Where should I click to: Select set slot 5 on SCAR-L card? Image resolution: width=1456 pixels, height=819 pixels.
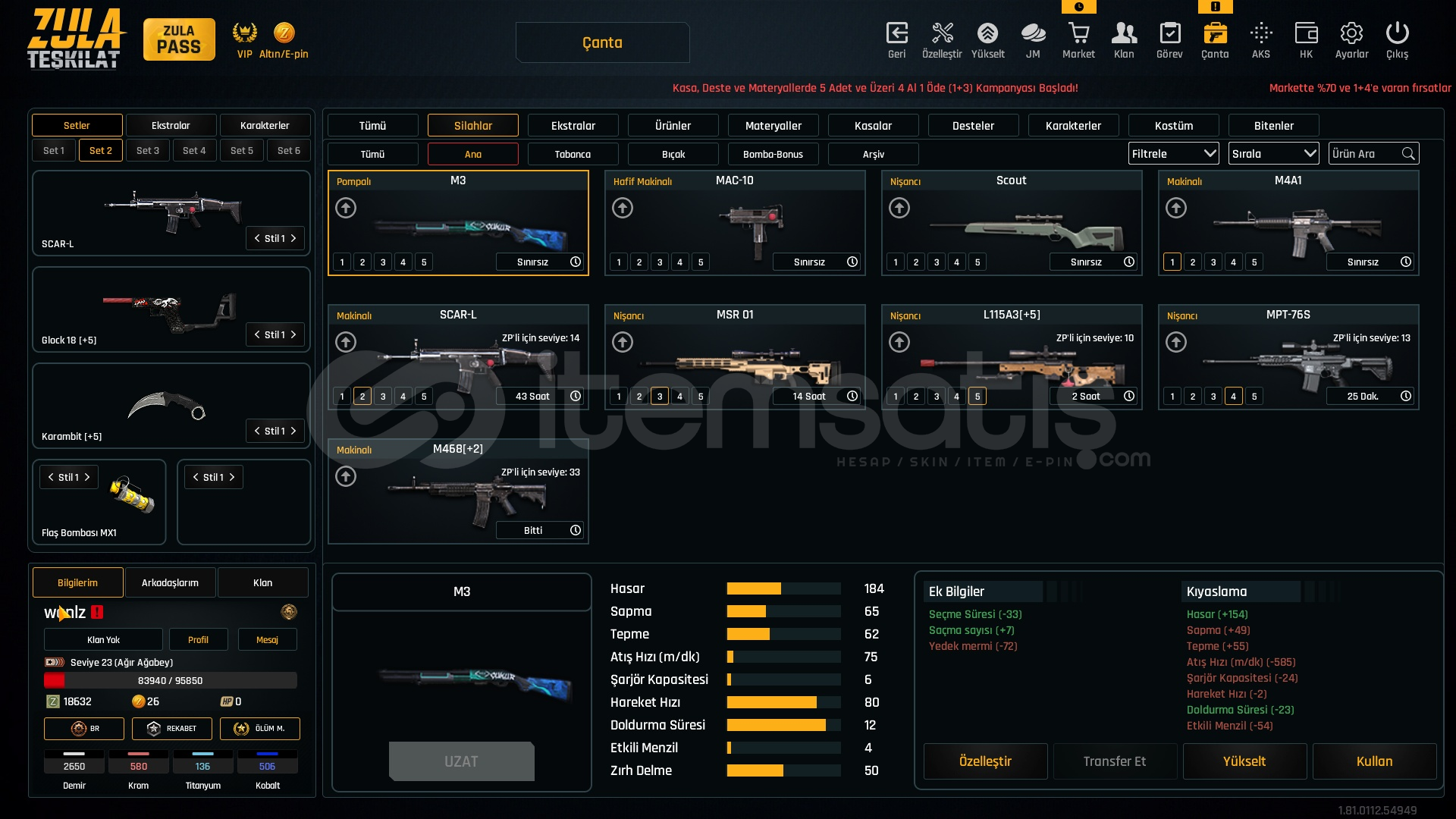424,397
